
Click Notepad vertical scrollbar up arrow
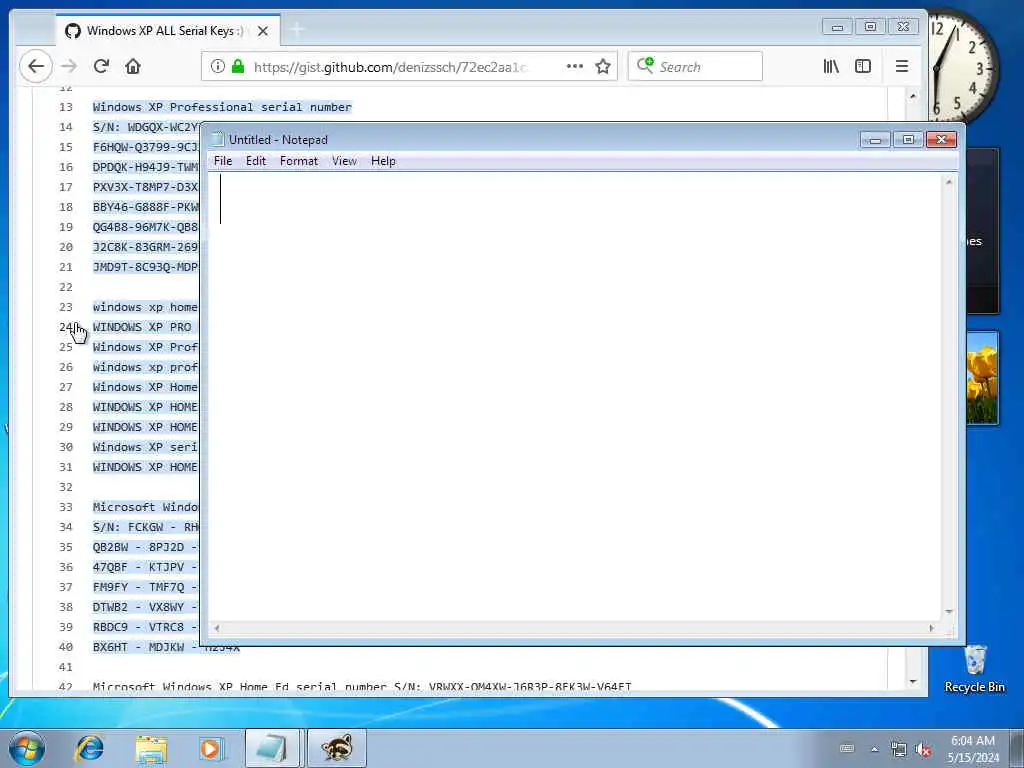click(949, 182)
